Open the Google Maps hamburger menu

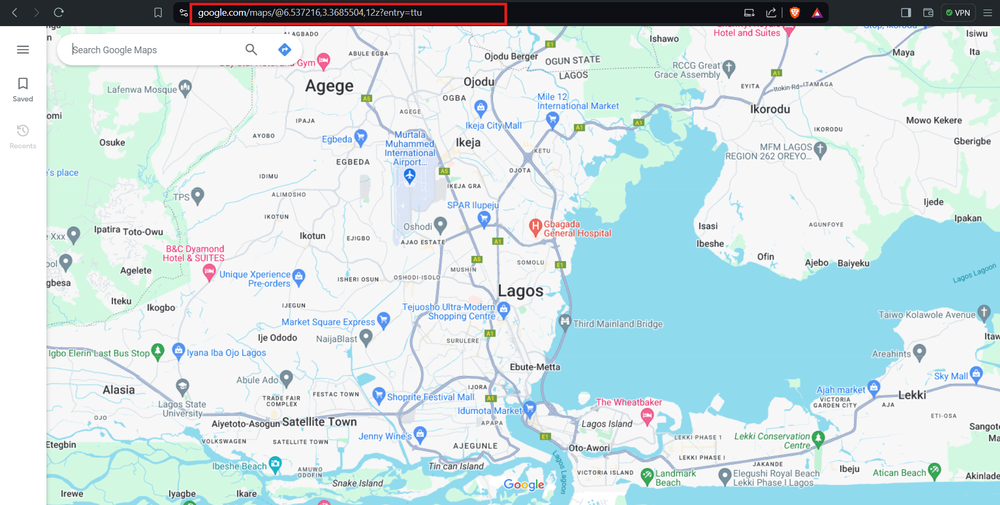tap(23, 50)
